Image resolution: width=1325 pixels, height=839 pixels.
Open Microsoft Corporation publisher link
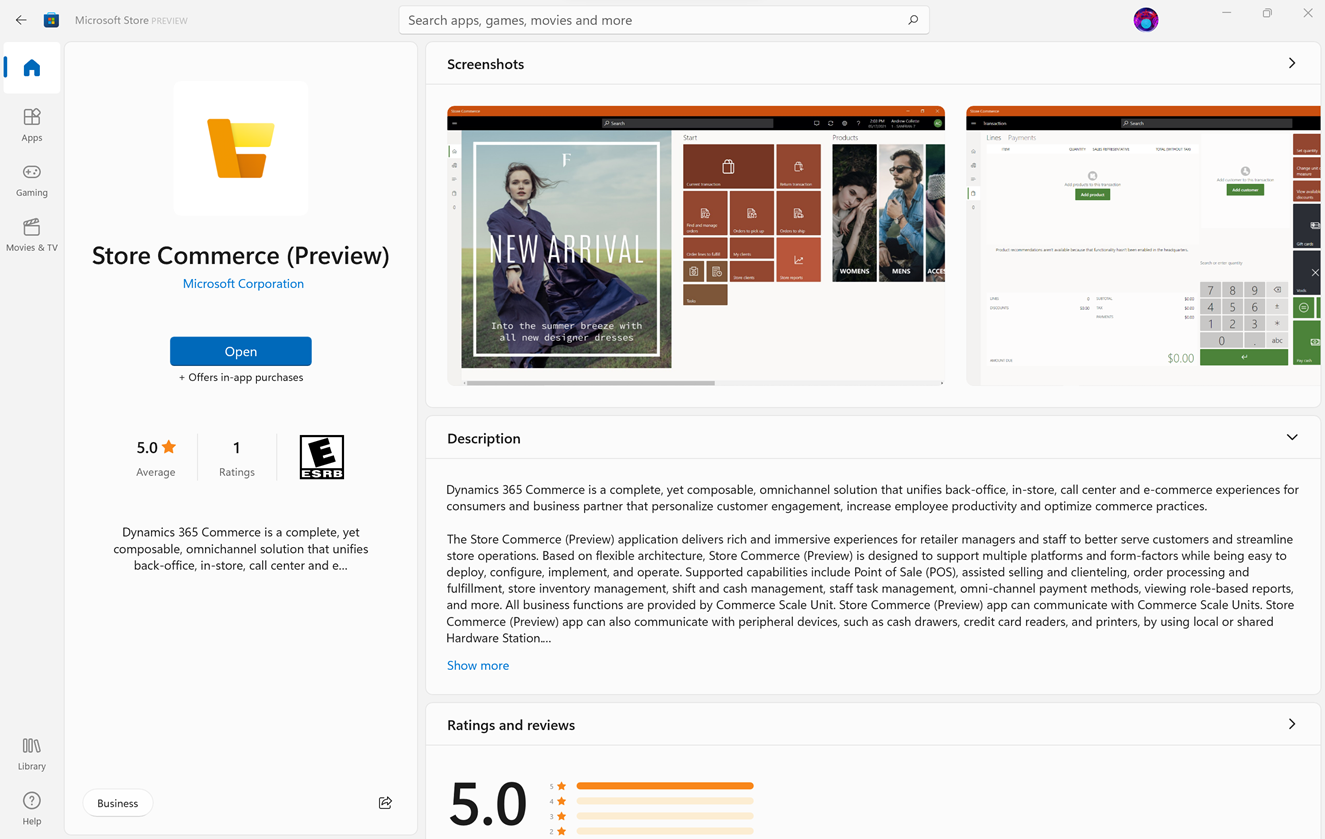point(243,284)
